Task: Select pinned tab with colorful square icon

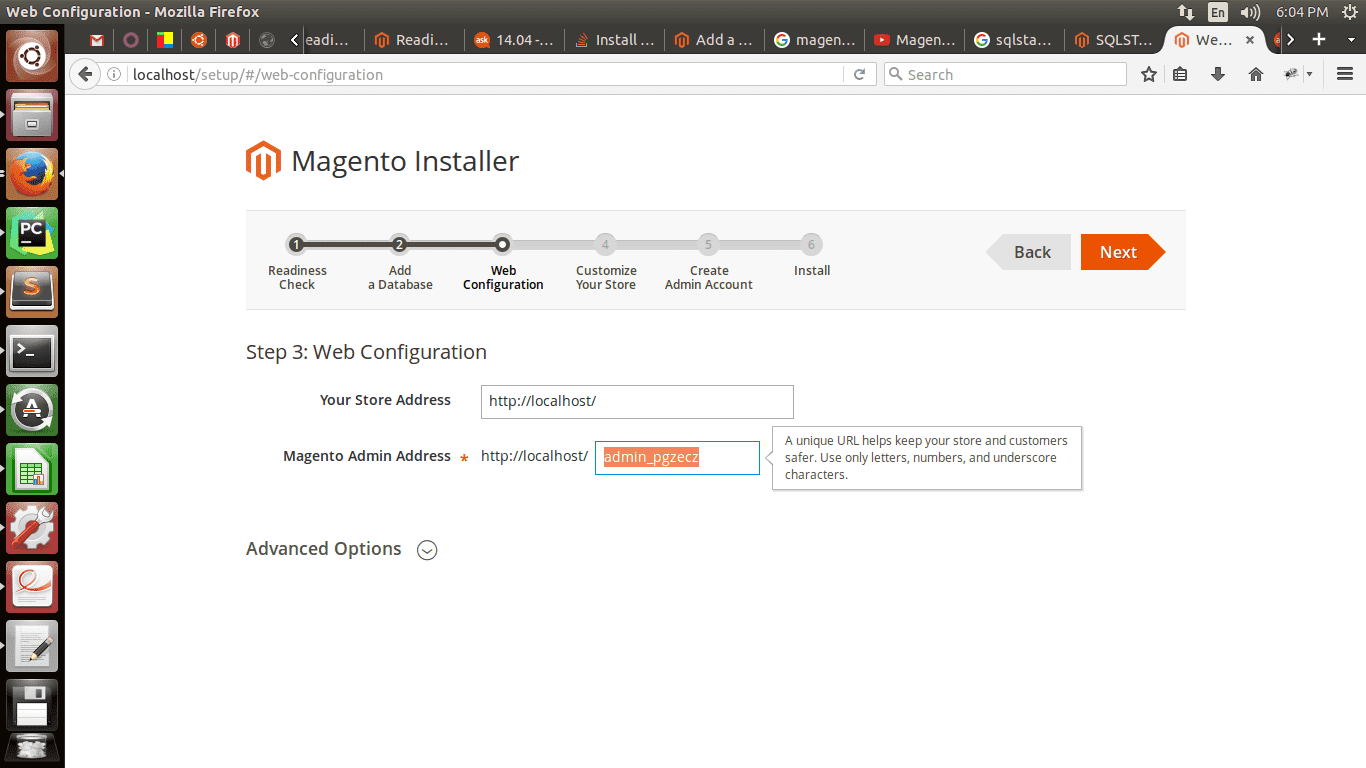Action: (165, 40)
